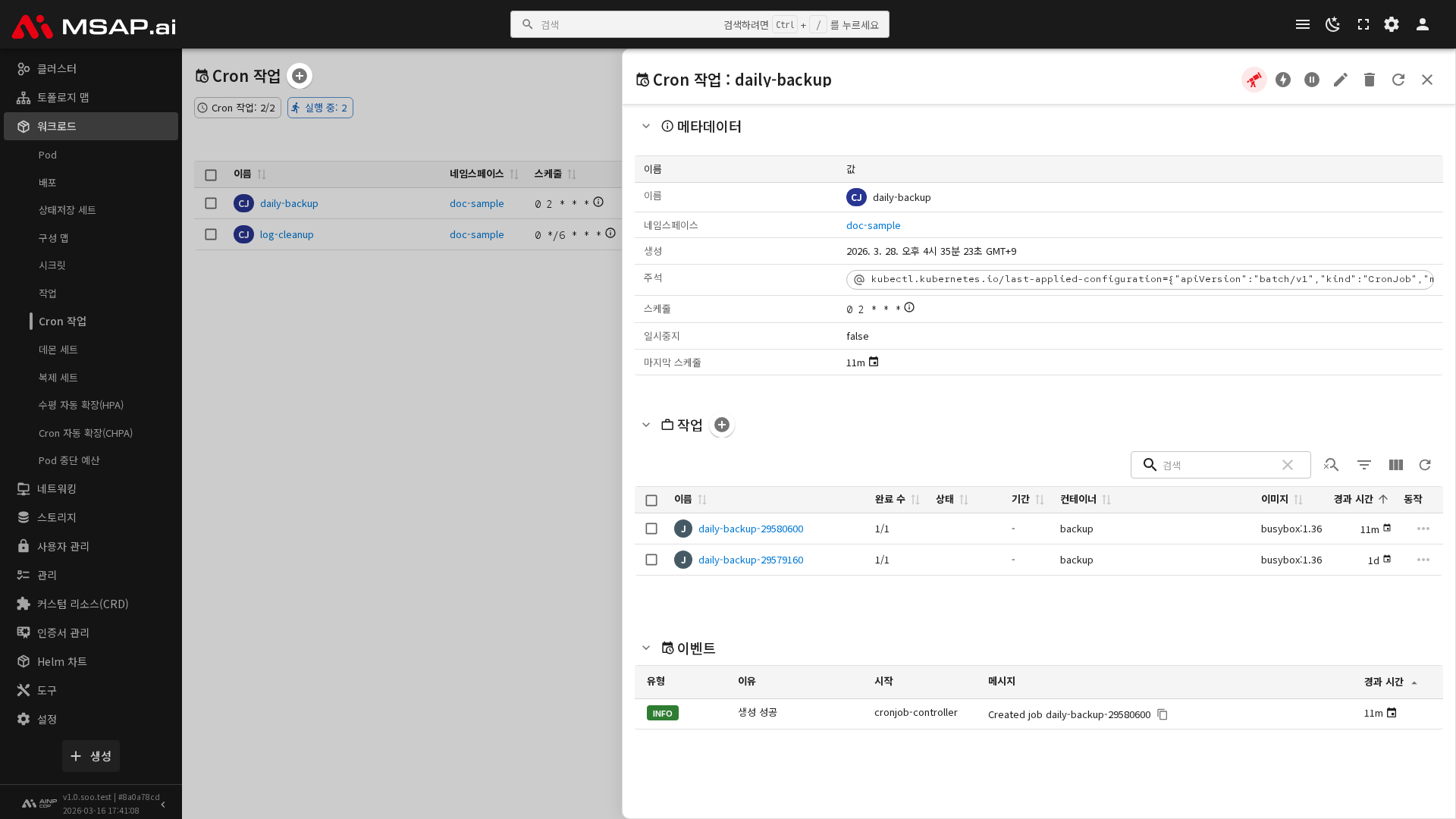Click the pencil edit icon for daily-backup
The height and width of the screenshot is (819, 1456).
(1341, 80)
